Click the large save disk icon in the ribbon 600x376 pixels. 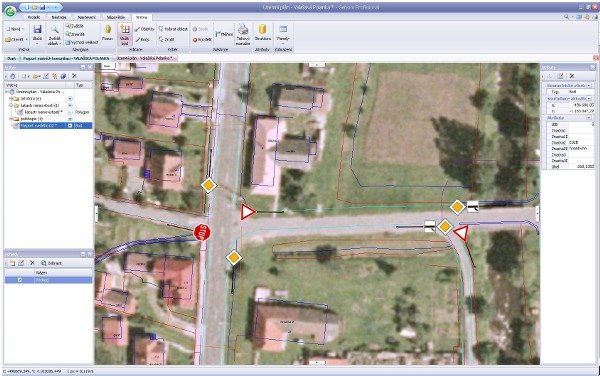point(37,29)
